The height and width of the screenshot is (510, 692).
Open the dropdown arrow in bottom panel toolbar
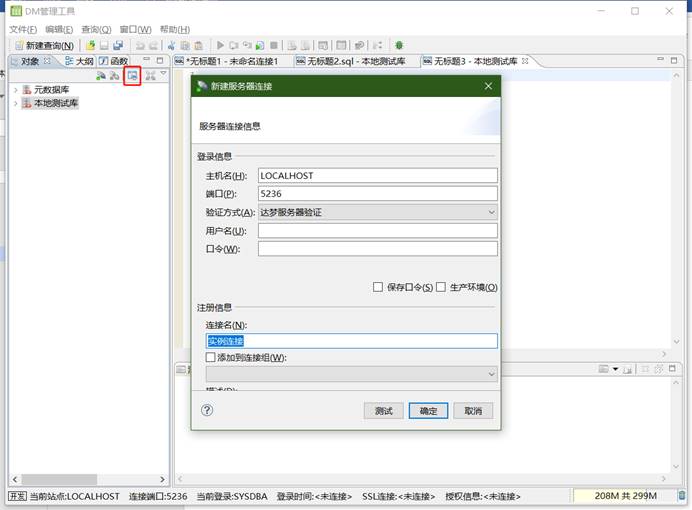[x=615, y=369]
